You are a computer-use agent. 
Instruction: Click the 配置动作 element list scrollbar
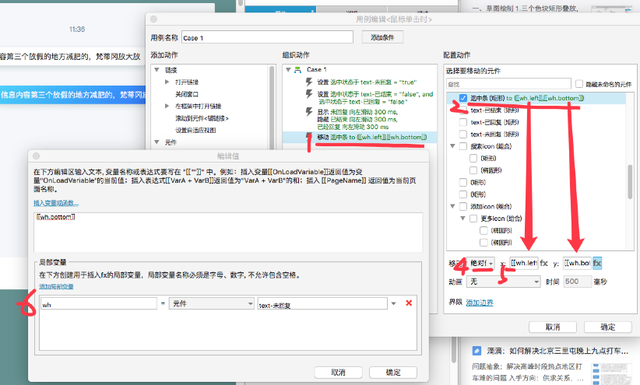630,182
